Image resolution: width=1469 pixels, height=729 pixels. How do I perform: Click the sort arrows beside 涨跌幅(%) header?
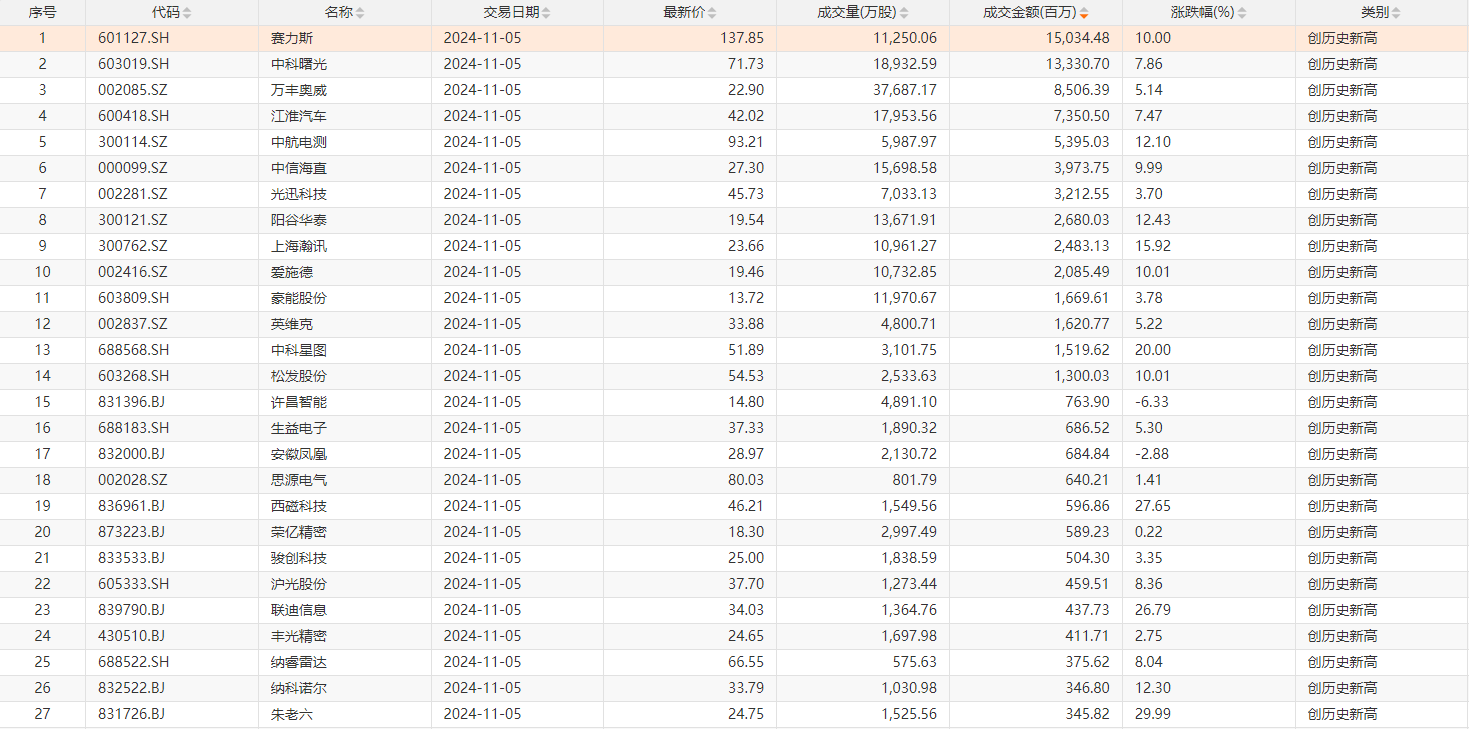point(1243,13)
